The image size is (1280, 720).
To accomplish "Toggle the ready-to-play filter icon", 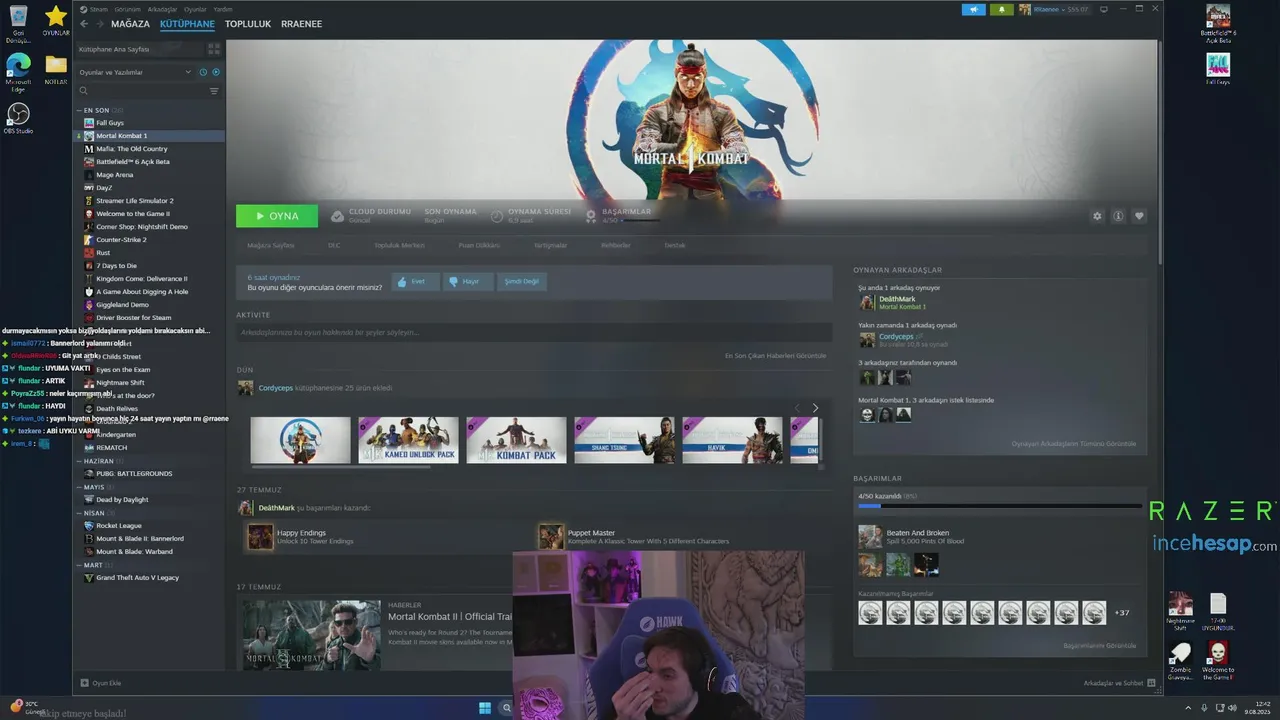I will 216,72.
